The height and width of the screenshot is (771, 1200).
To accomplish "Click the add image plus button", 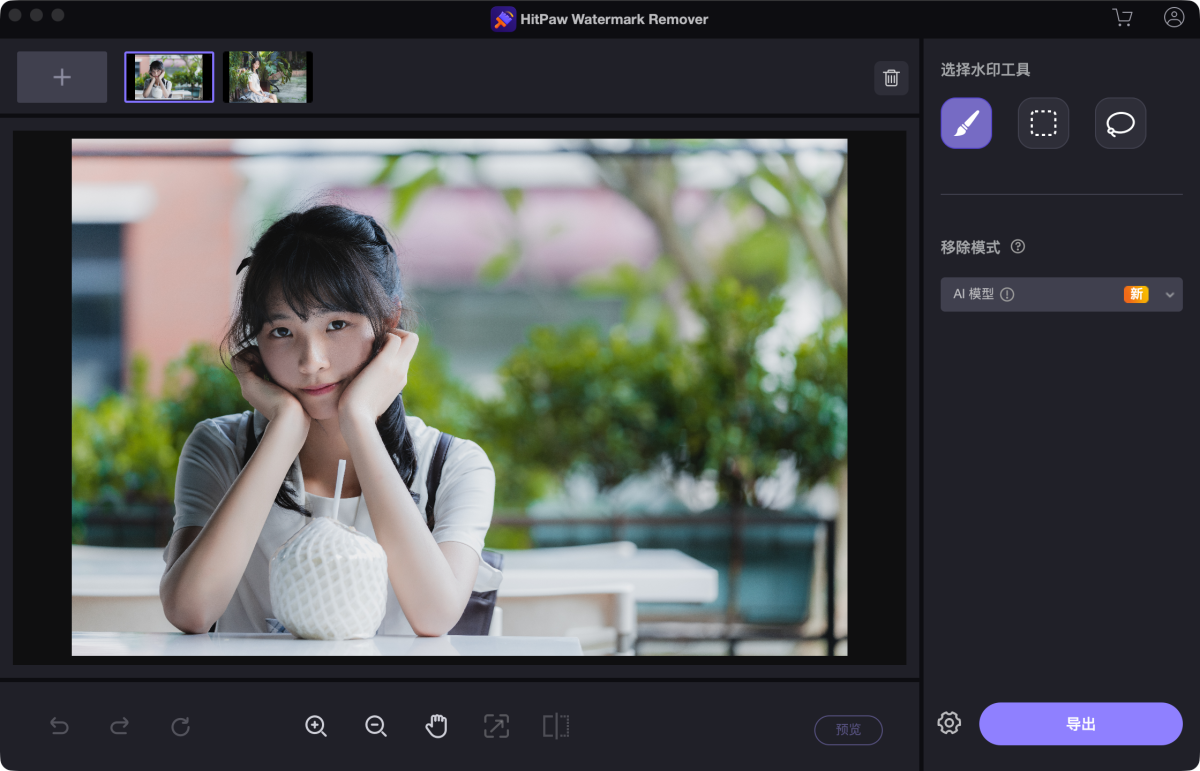I will click(62, 77).
